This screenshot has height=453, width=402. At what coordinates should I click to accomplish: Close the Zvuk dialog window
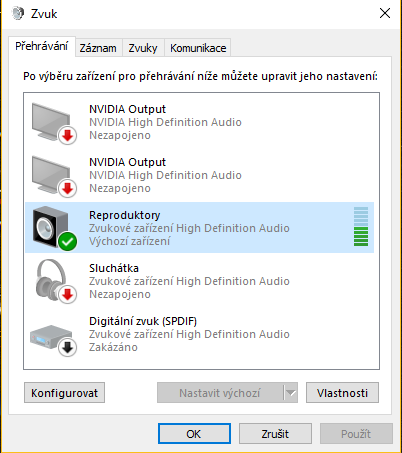pyautogui.click(x=385, y=13)
